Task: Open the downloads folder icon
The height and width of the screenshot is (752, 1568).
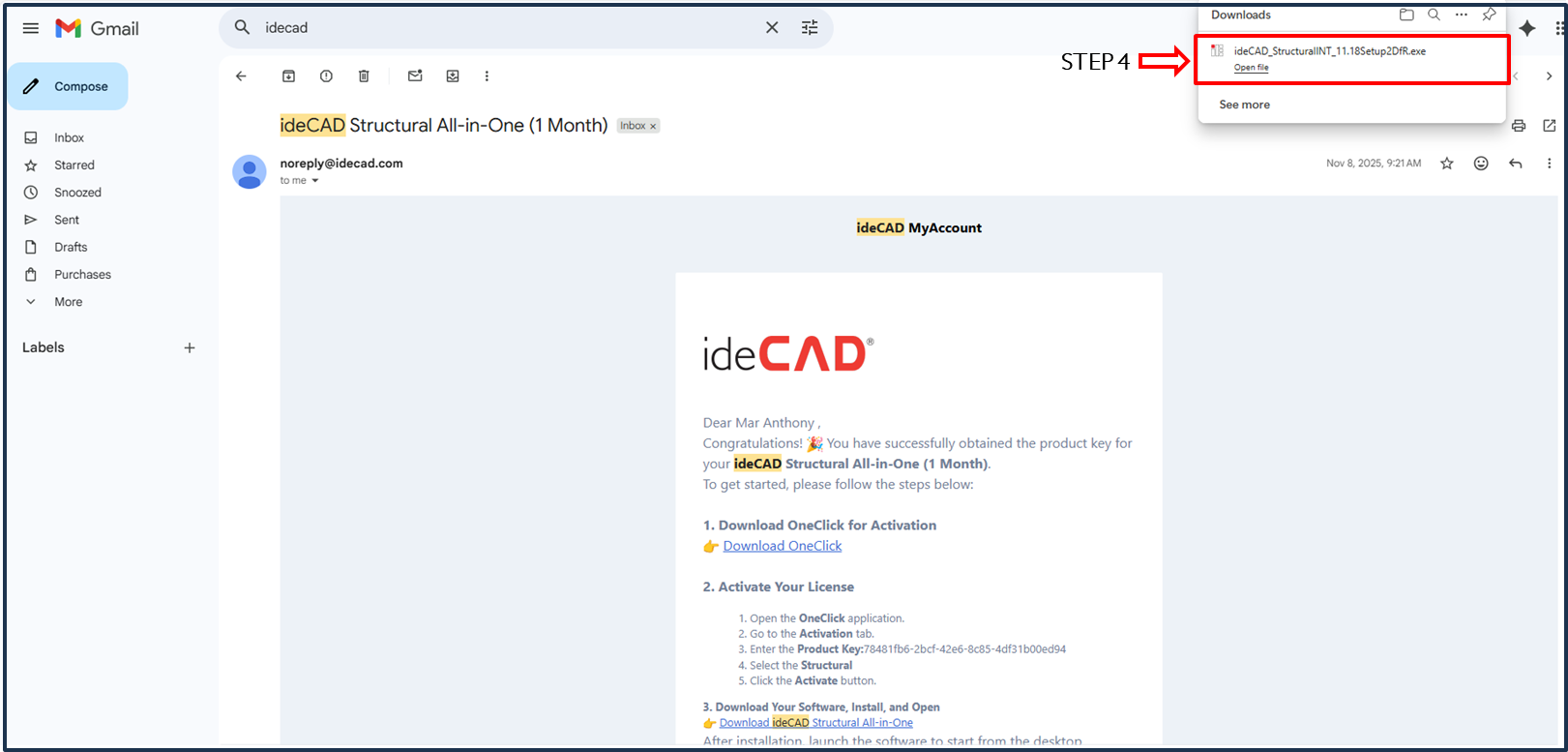Action: pyautogui.click(x=1406, y=15)
